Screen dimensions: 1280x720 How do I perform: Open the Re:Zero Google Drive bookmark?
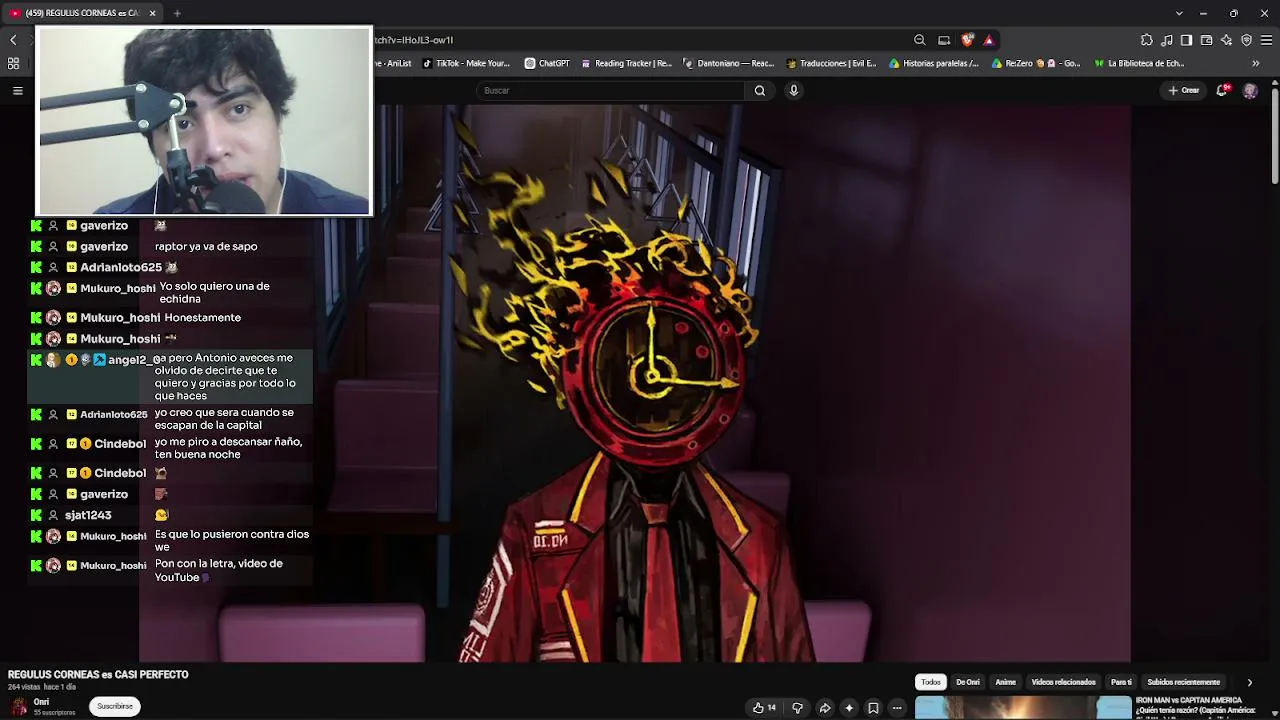[1036, 63]
